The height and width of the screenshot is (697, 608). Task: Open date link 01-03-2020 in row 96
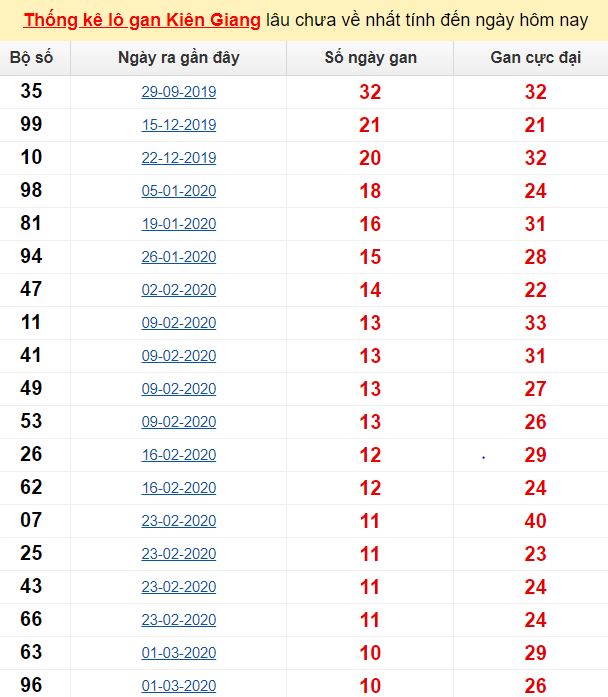(179, 685)
